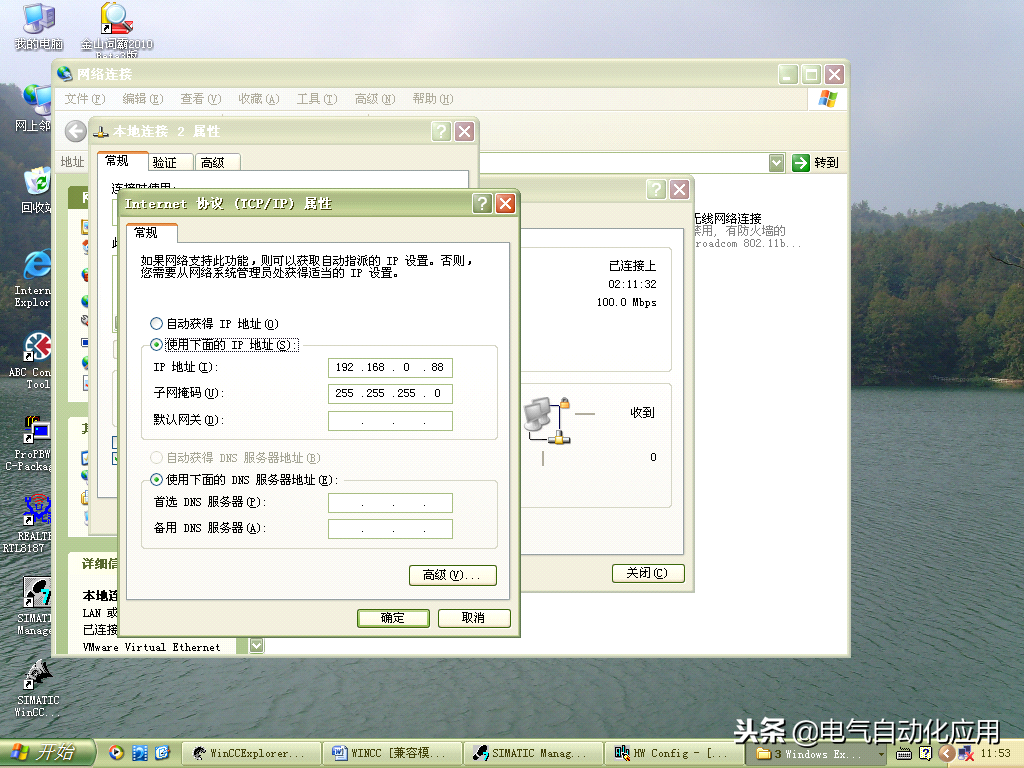Viewport: 1024px width, 768px height.
Task: Click the film-strip quick launch icon
Action: pyautogui.click(x=140, y=753)
